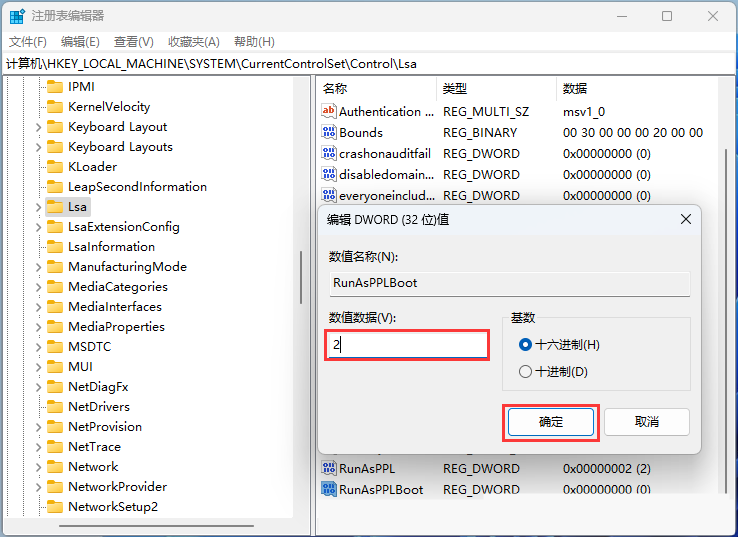Click the Bounds binary value icon
This screenshot has width=738, height=537.
click(329, 132)
